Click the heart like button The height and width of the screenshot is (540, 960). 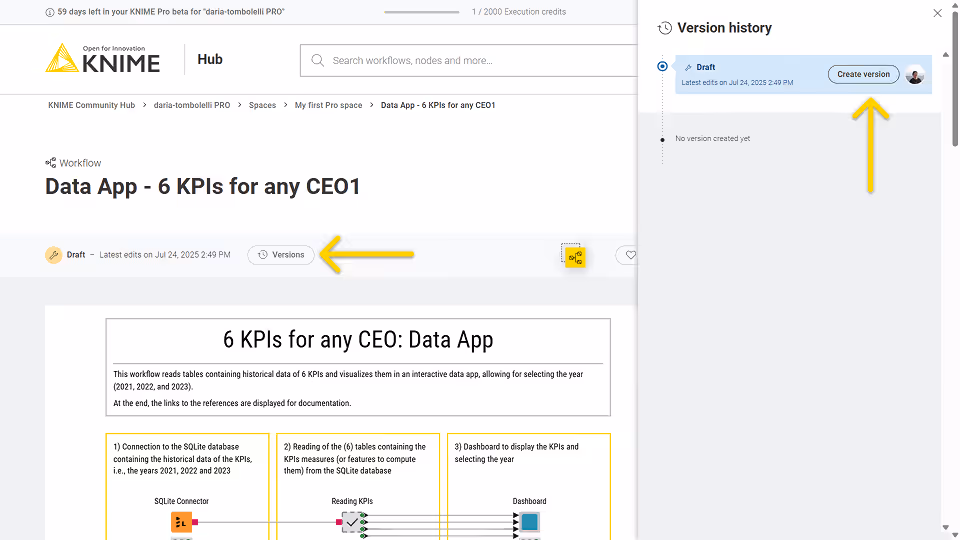click(x=630, y=255)
